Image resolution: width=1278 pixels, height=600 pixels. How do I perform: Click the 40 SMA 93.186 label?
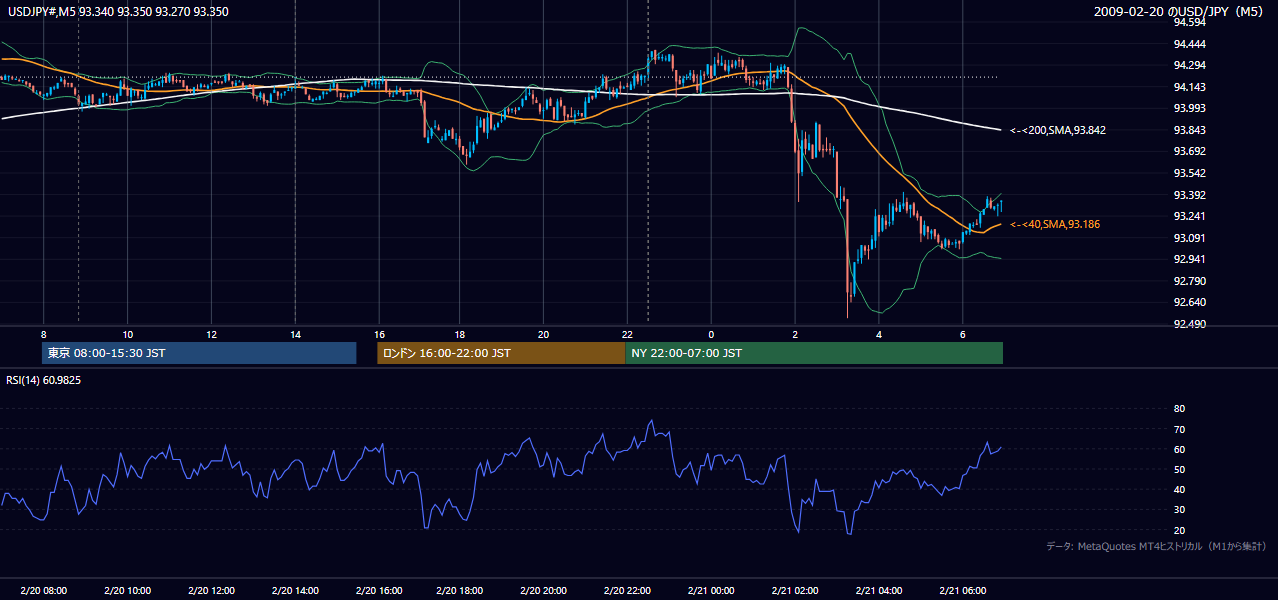coord(1055,224)
